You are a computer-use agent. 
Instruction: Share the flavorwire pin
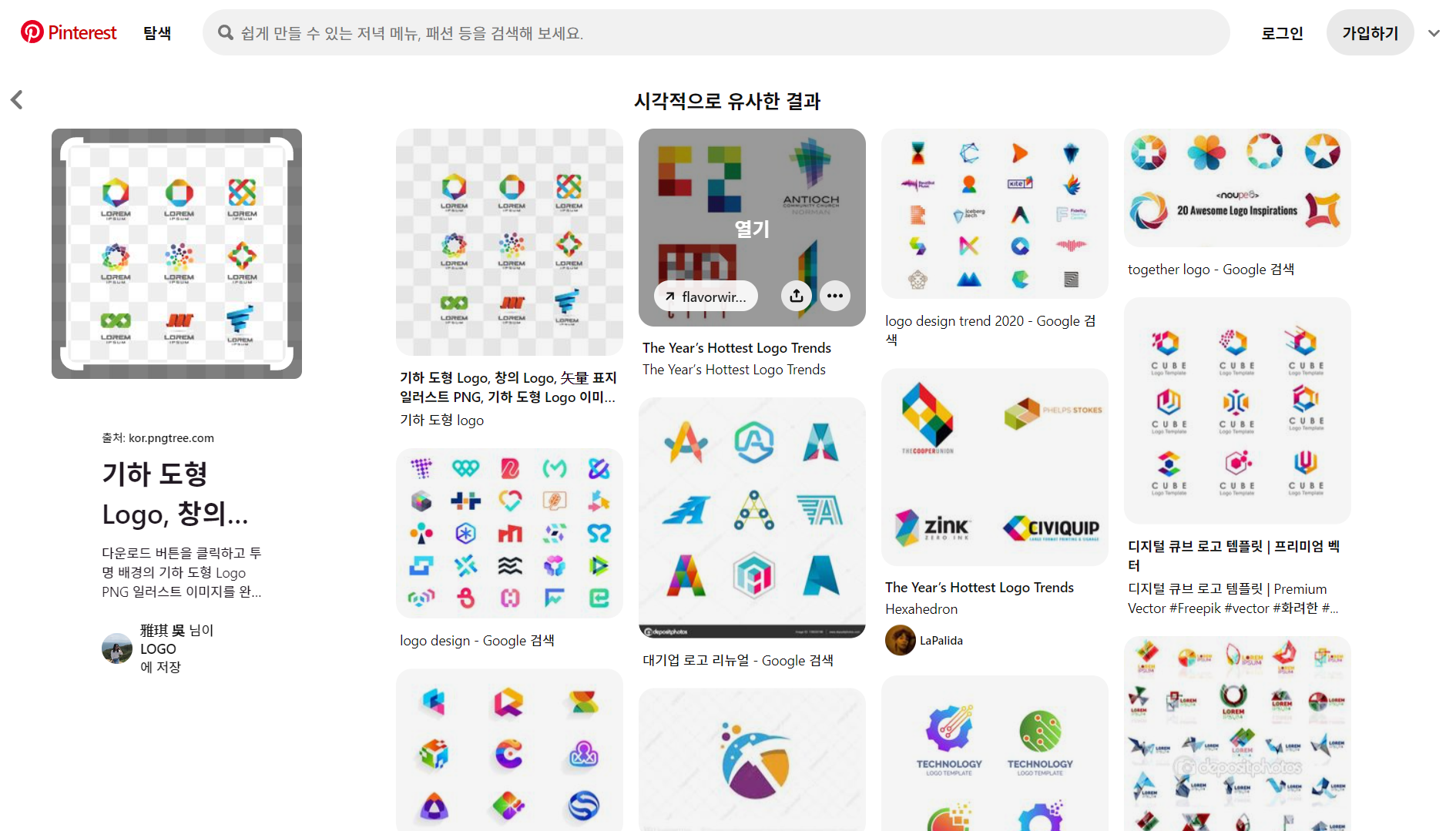tap(797, 296)
